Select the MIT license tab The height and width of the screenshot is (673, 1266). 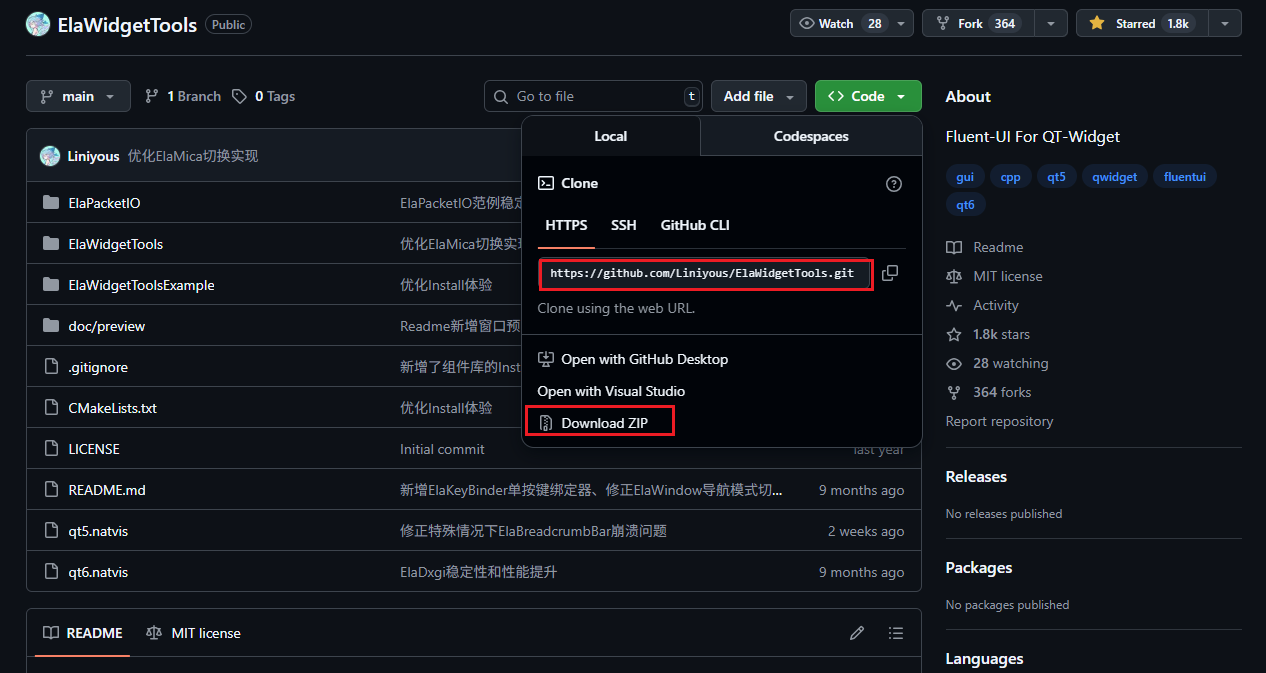click(193, 633)
